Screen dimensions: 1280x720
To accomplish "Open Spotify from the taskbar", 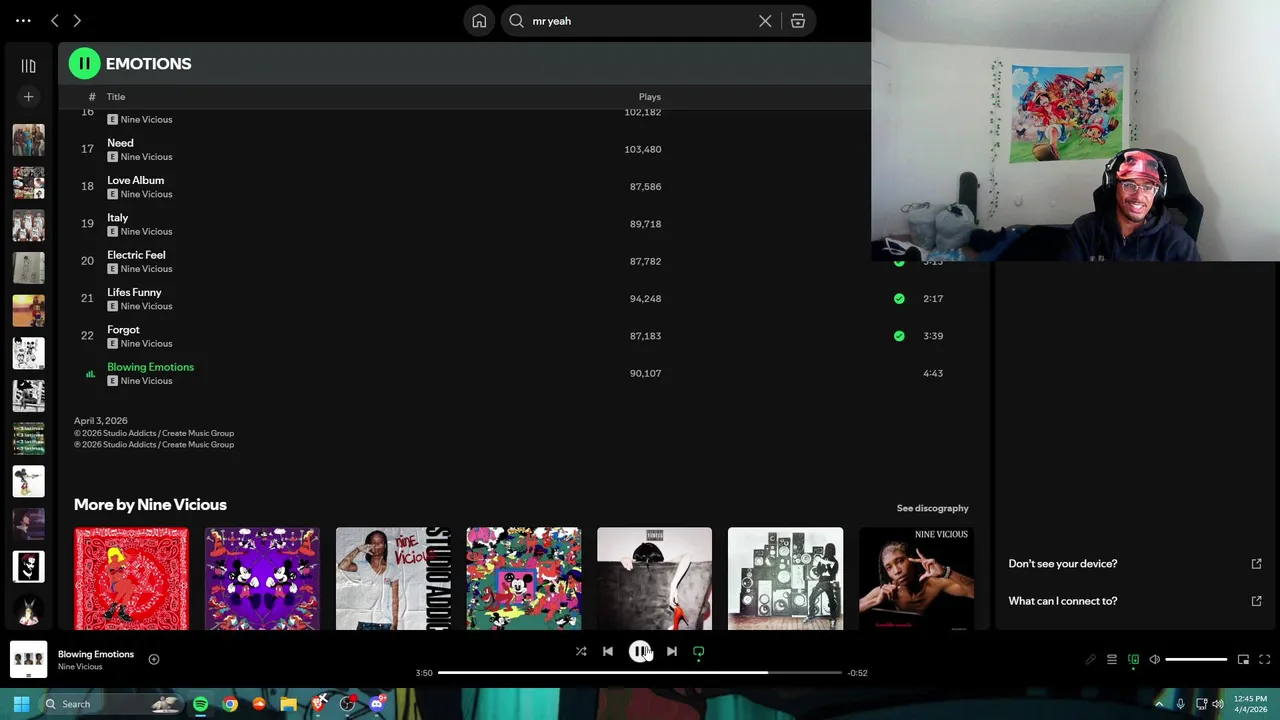I will [200, 704].
